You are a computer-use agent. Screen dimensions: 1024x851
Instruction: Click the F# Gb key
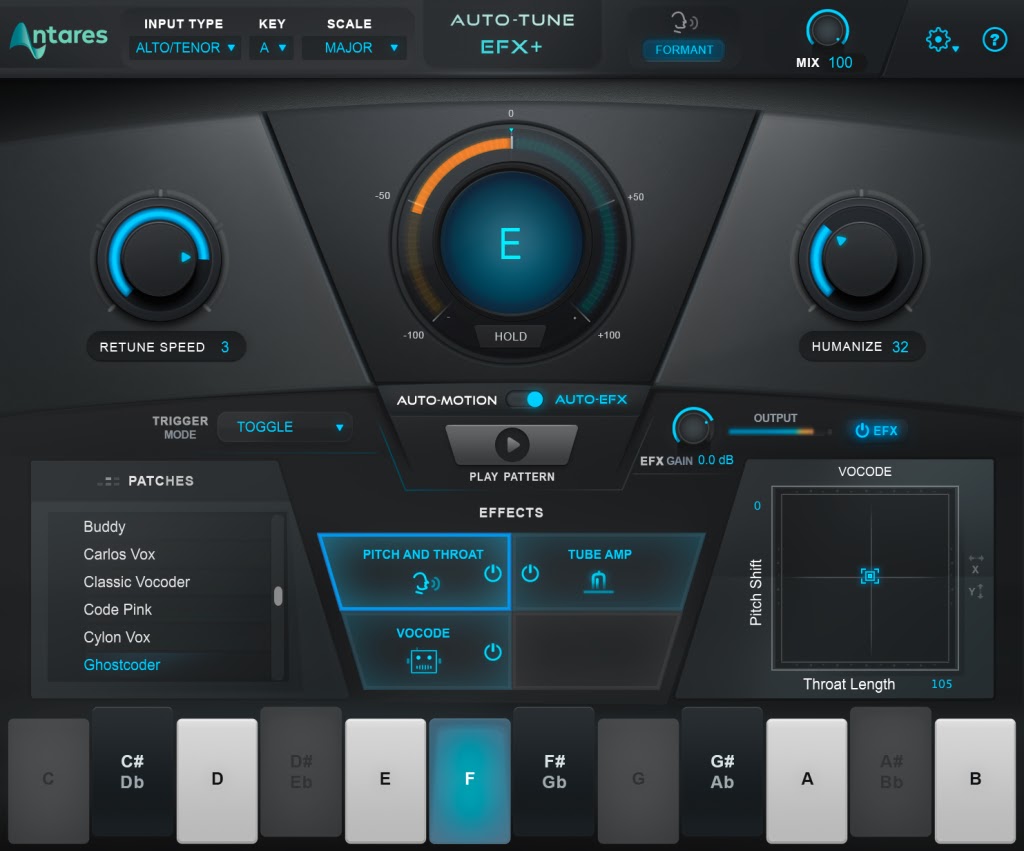[x=554, y=771]
